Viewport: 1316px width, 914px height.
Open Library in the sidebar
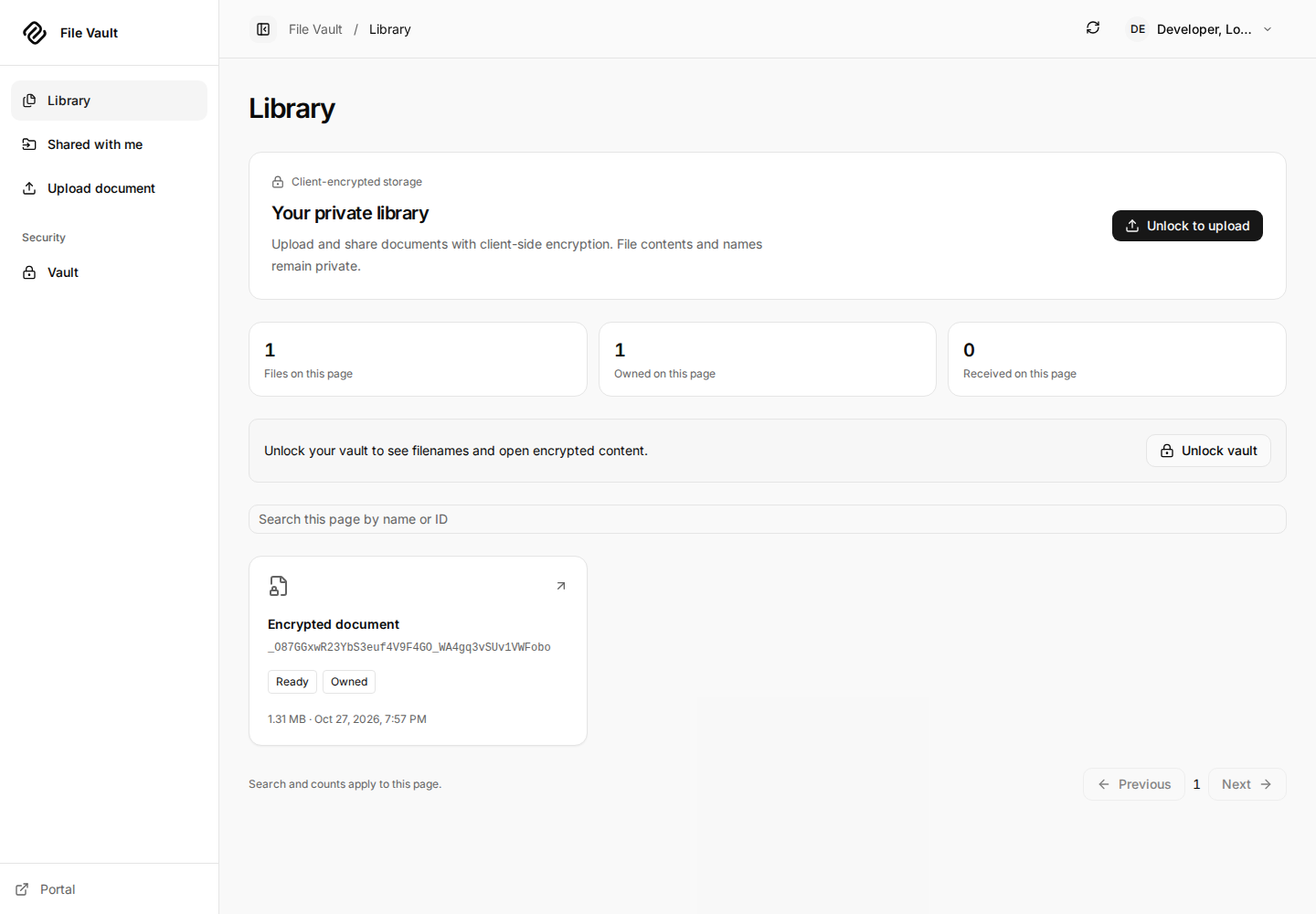tap(109, 101)
